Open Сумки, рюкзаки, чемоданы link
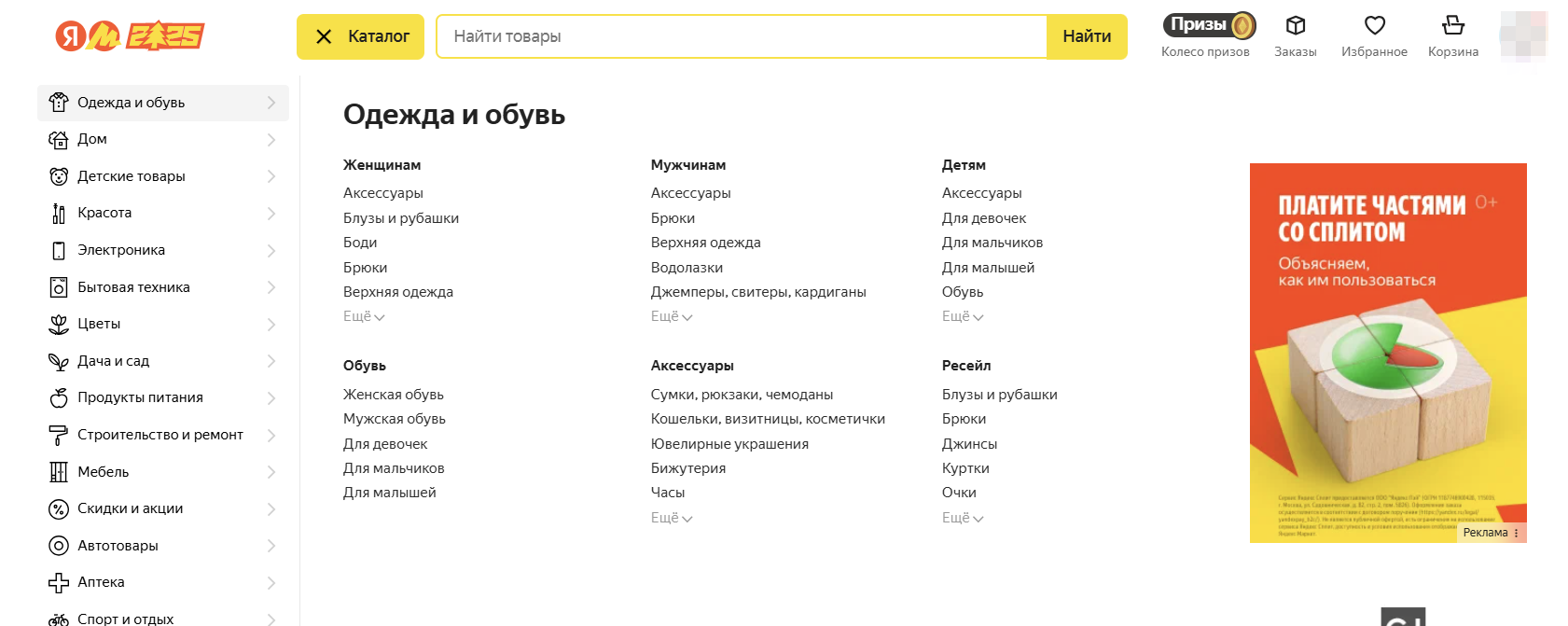 coord(742,395)
